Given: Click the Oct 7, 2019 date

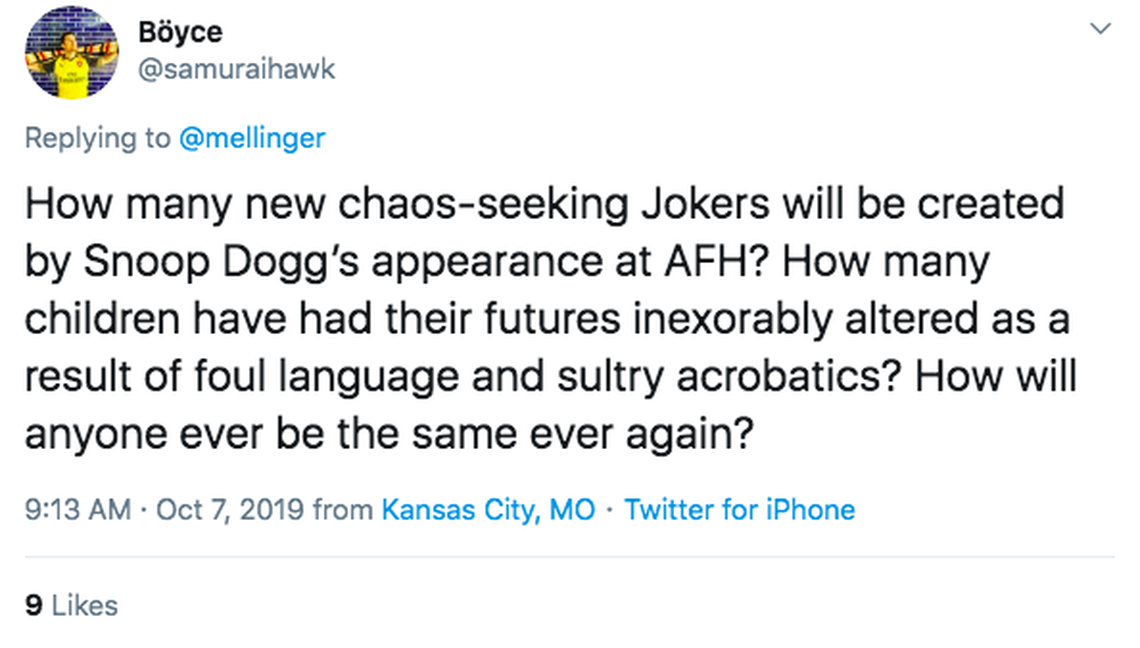Looking at the screenshot, I should pyautogui.click(x=230, y=510).
